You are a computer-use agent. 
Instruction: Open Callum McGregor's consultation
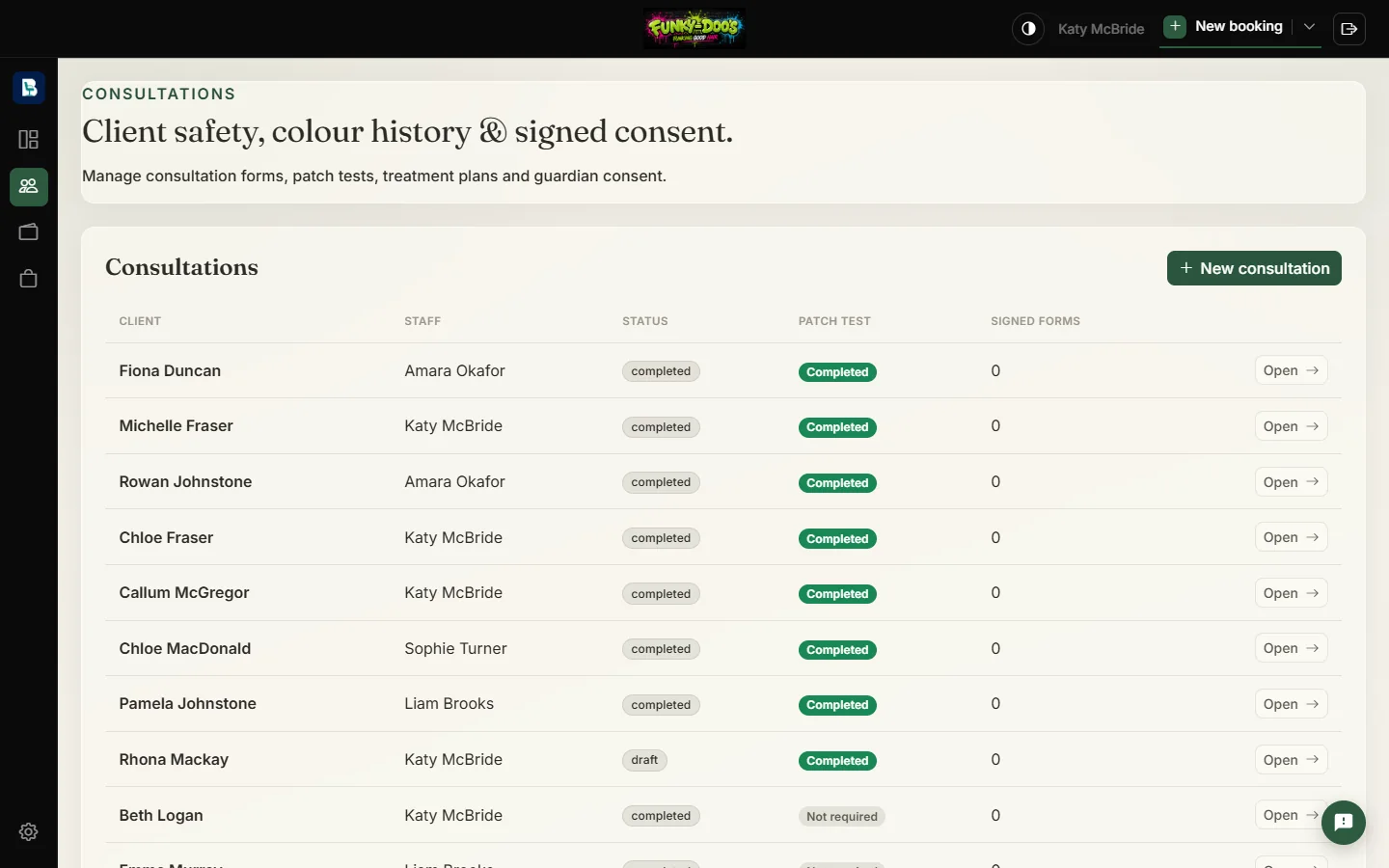tap(1291, 593)
